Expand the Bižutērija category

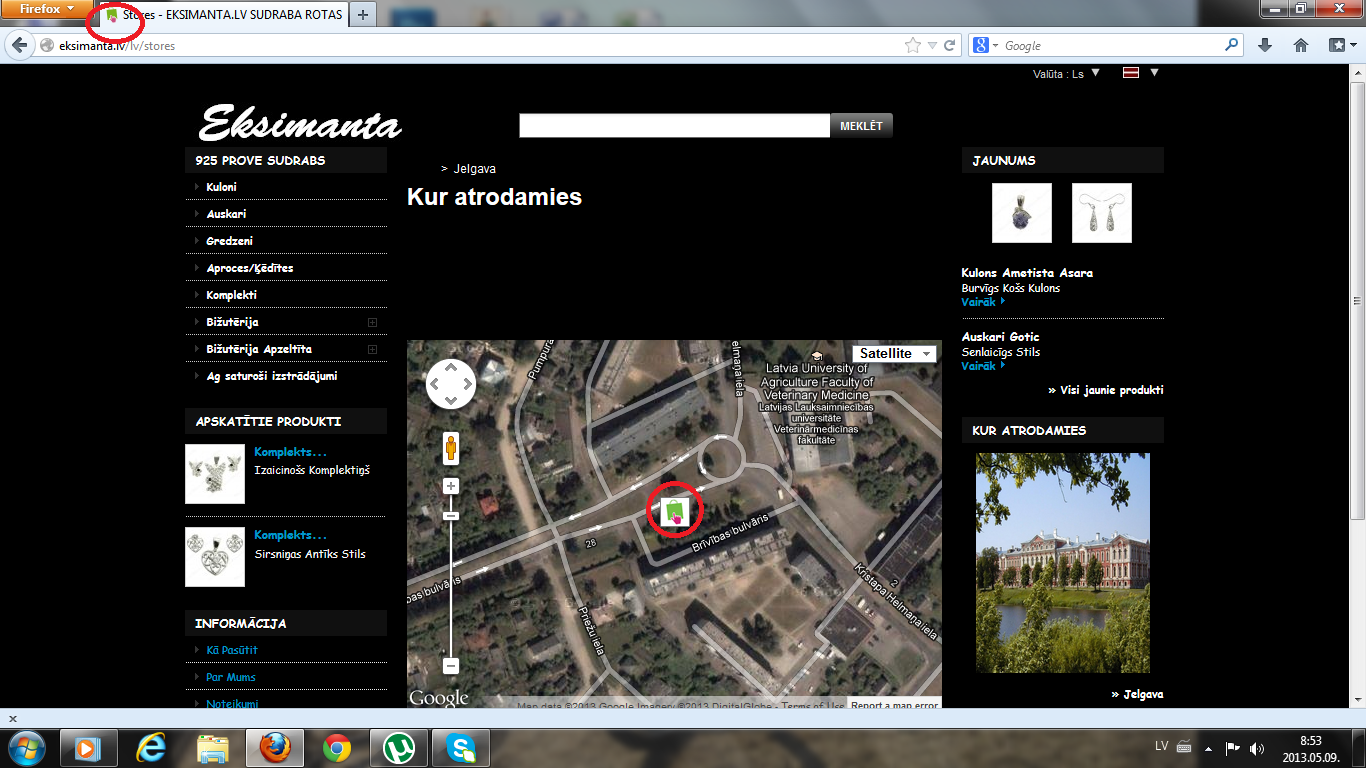coord(372,322)
